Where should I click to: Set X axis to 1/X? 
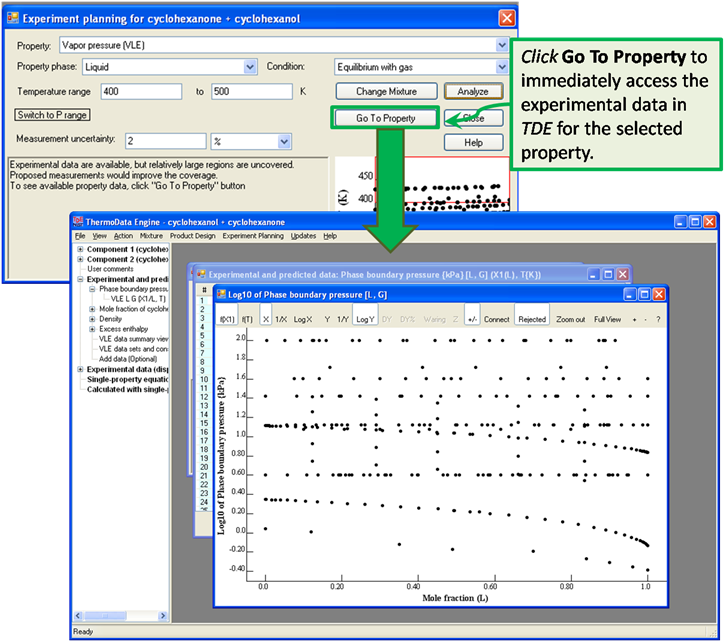tap(281, 319)
